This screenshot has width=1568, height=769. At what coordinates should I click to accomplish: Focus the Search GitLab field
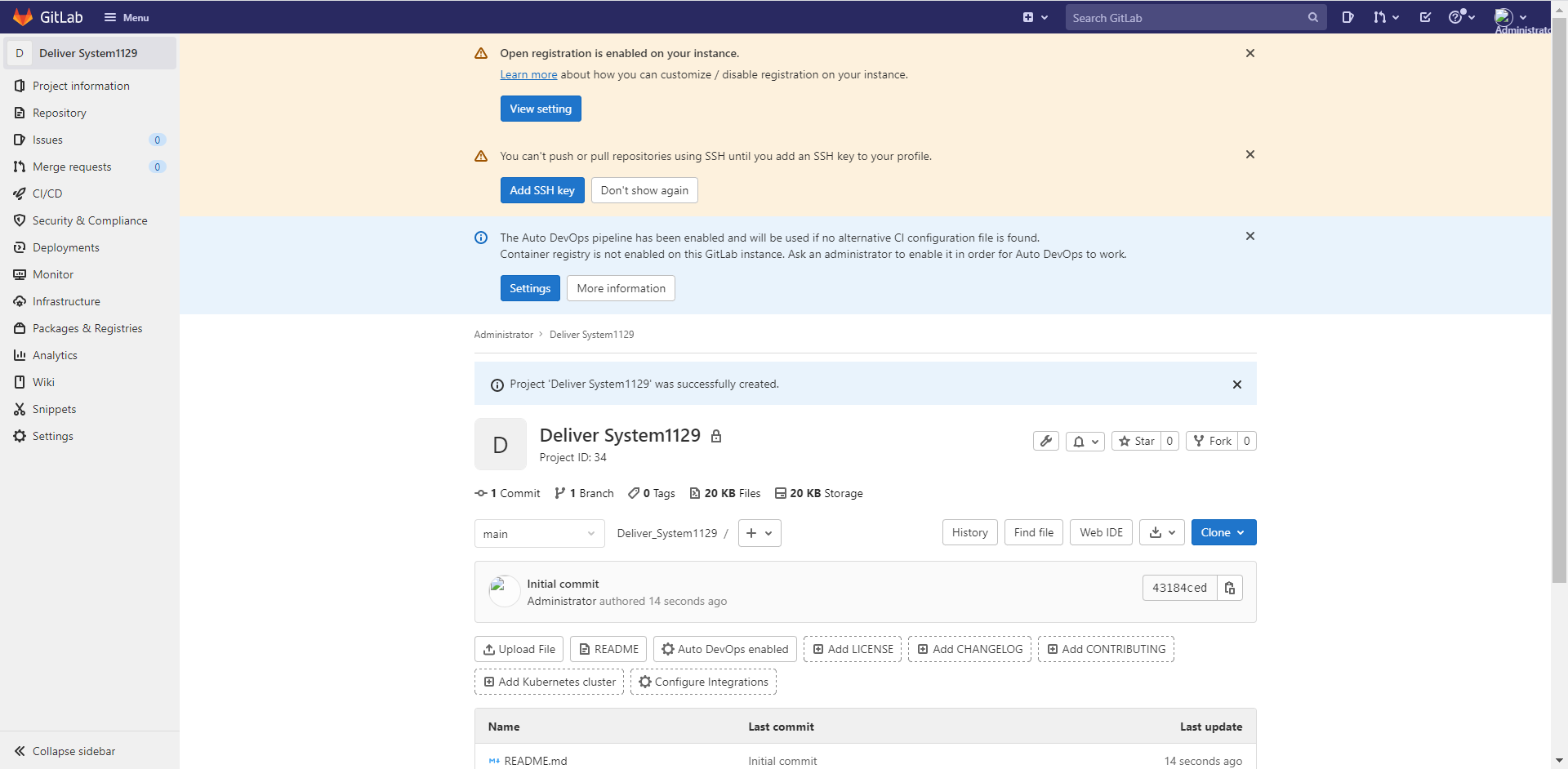[1196, 17]
